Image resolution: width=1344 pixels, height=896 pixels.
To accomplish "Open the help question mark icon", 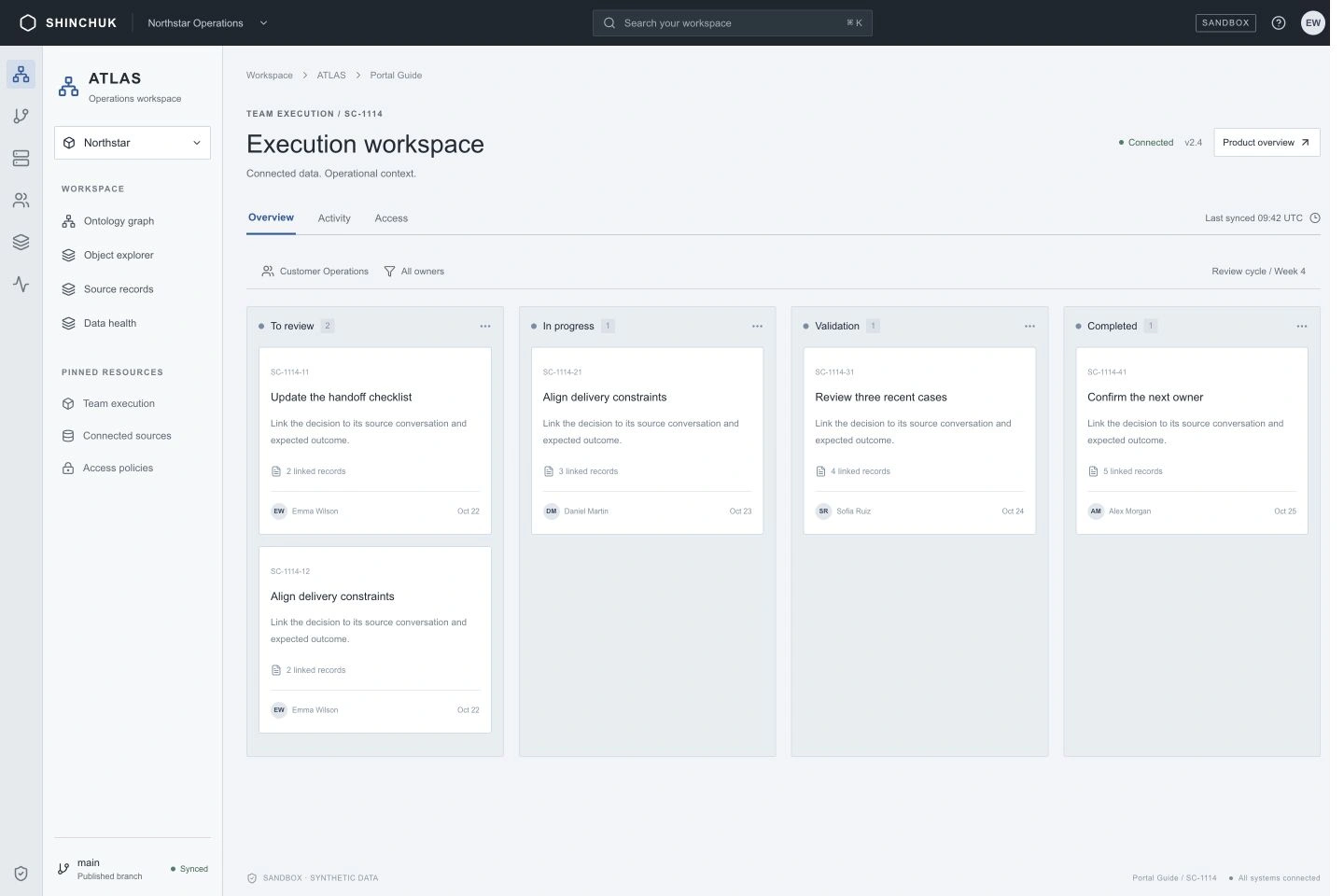I will tap(1279, 23).
